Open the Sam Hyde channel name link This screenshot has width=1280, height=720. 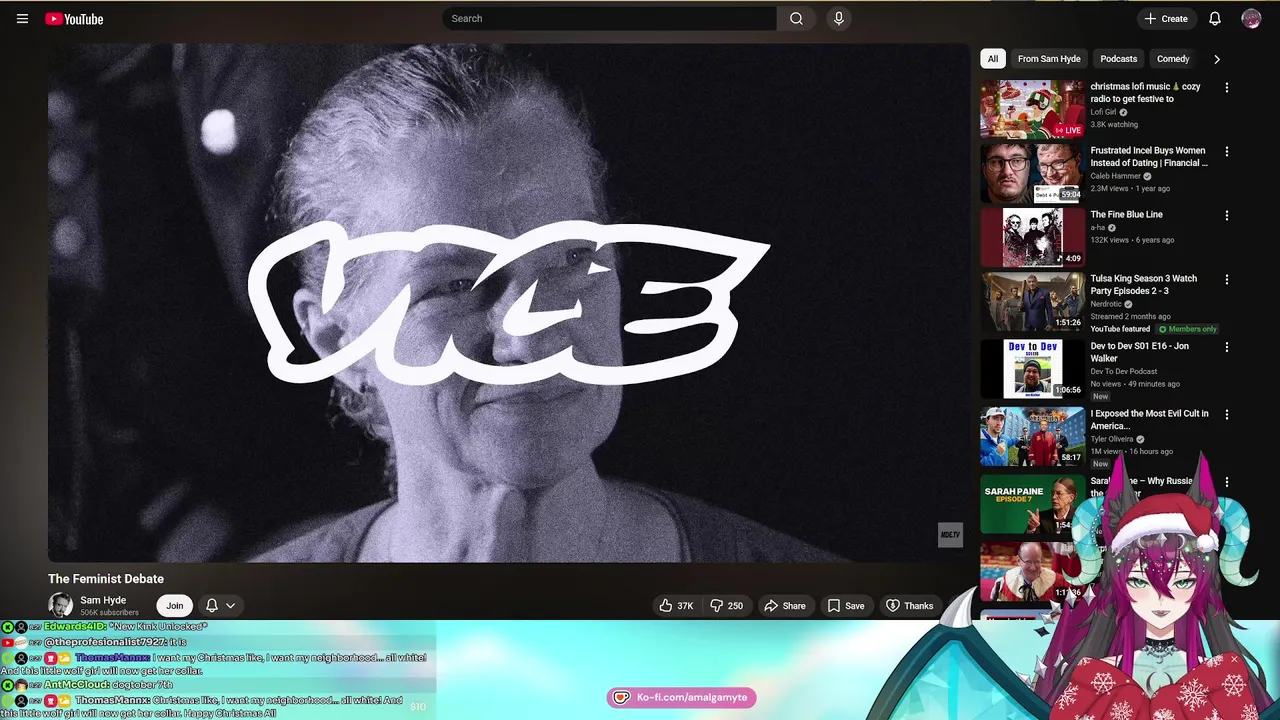pyautogui.click(x=103, y=600)
